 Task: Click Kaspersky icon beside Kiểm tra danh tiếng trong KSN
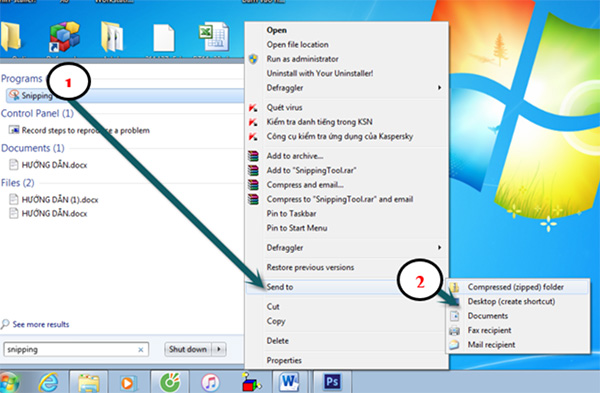pyautogui.click(x=253, y=122)
